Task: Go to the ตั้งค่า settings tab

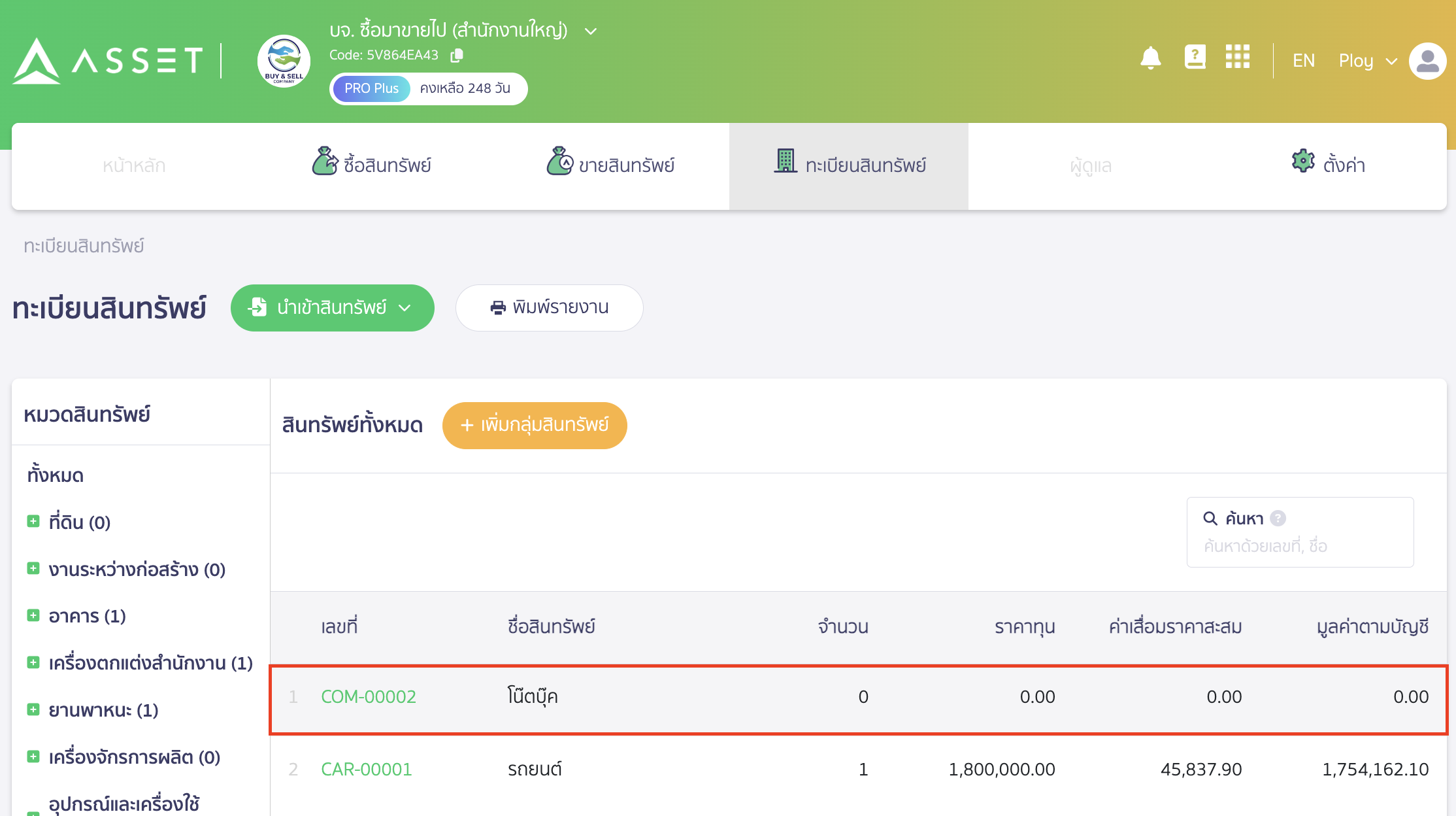Action: click(x=1328, y=165)
